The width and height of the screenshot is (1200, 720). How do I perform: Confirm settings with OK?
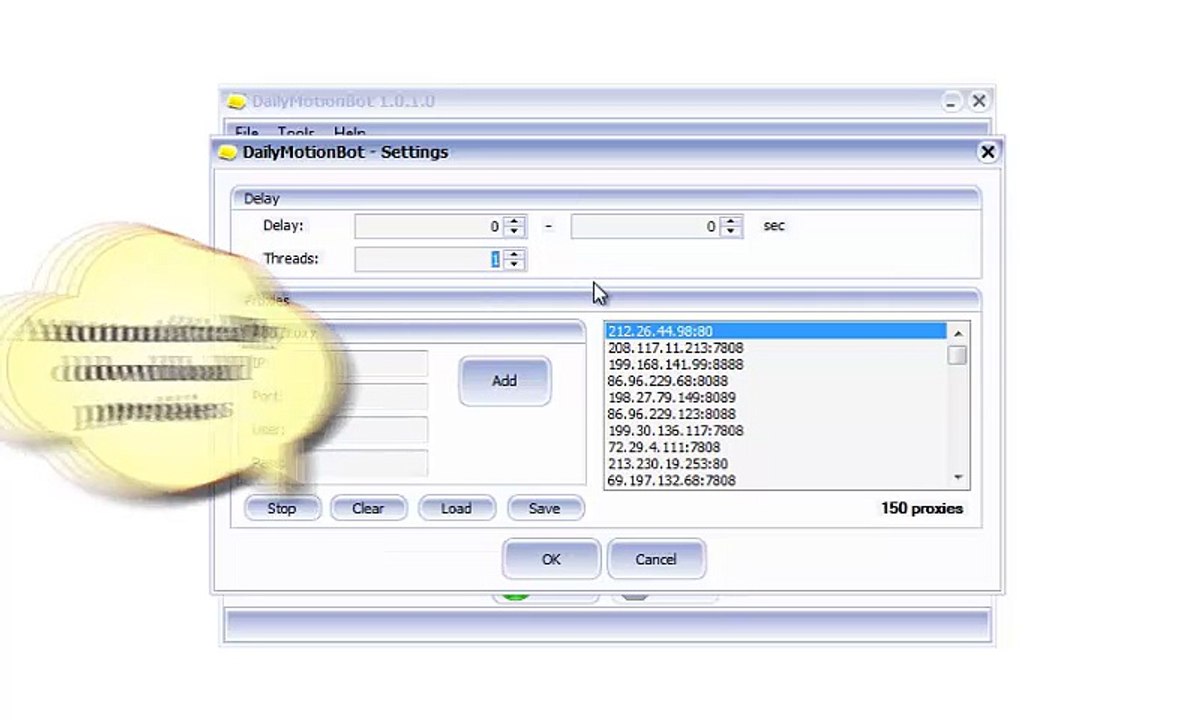coord(551,559)
